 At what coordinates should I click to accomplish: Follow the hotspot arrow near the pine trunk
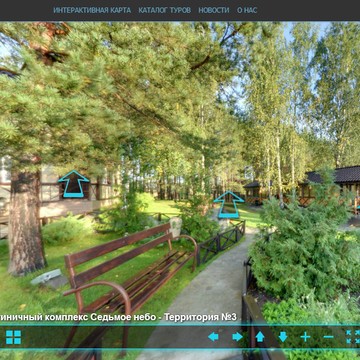74,184
